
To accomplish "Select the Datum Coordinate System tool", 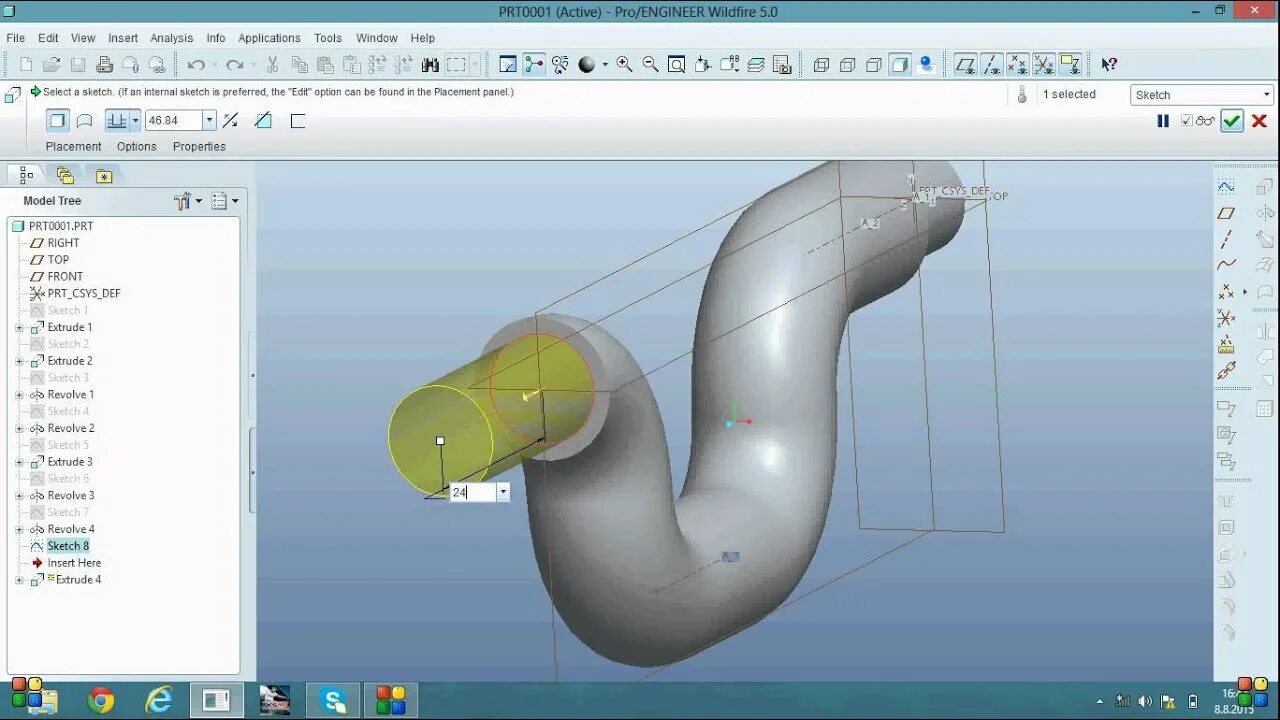I will (x=1226, y=318).
